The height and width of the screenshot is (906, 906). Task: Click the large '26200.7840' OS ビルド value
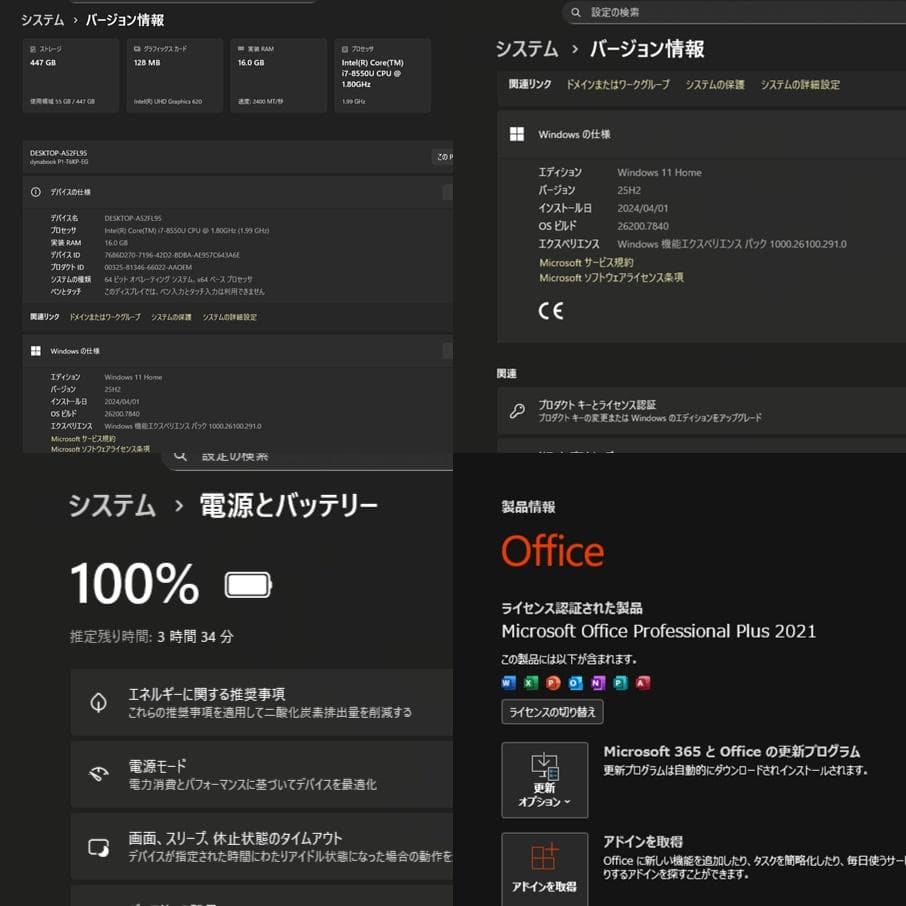[x=643, y=226]
